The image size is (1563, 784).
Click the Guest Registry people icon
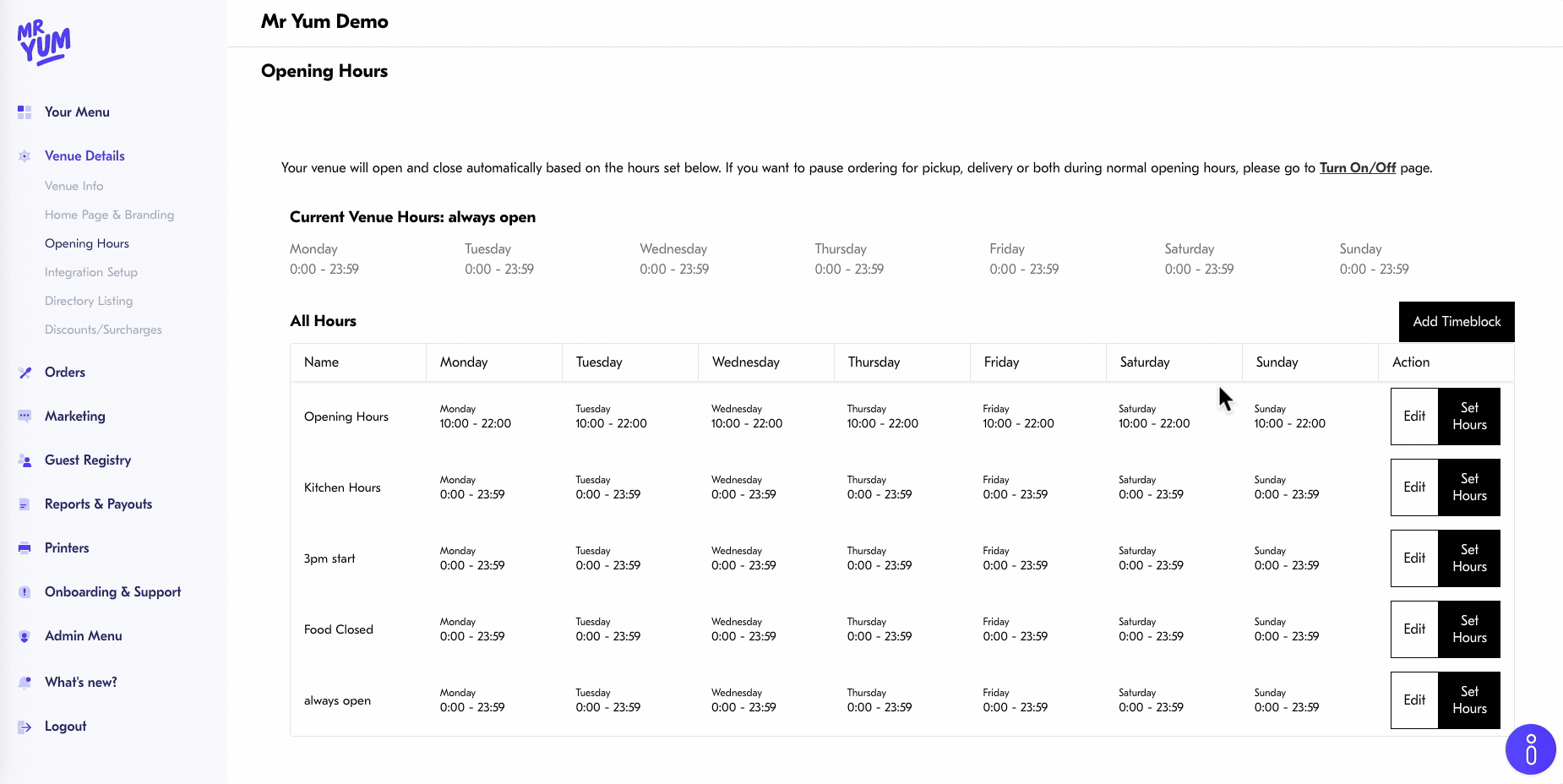click(x=25, y=460)
